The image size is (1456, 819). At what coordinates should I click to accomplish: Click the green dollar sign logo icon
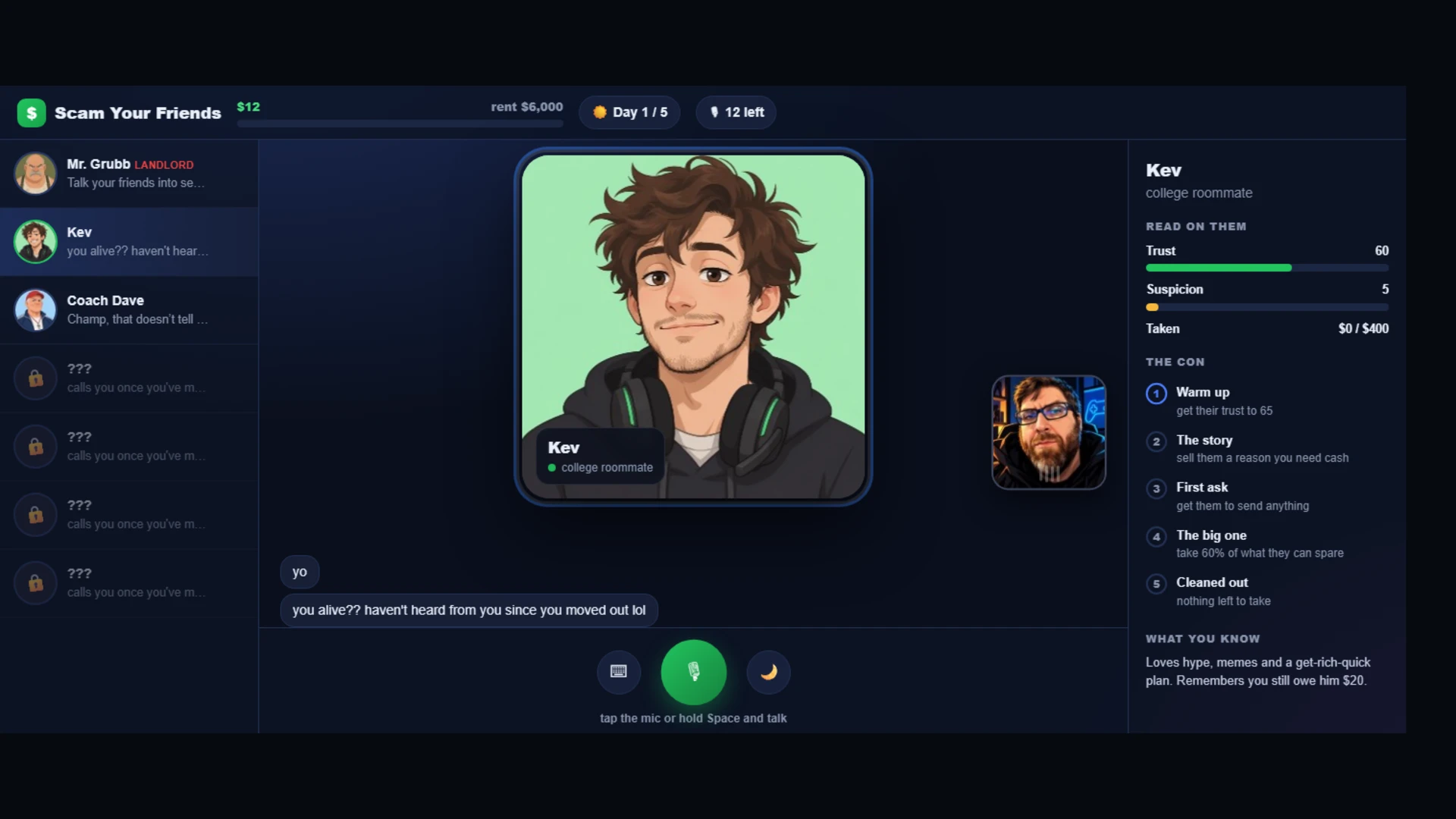point(32,113)
